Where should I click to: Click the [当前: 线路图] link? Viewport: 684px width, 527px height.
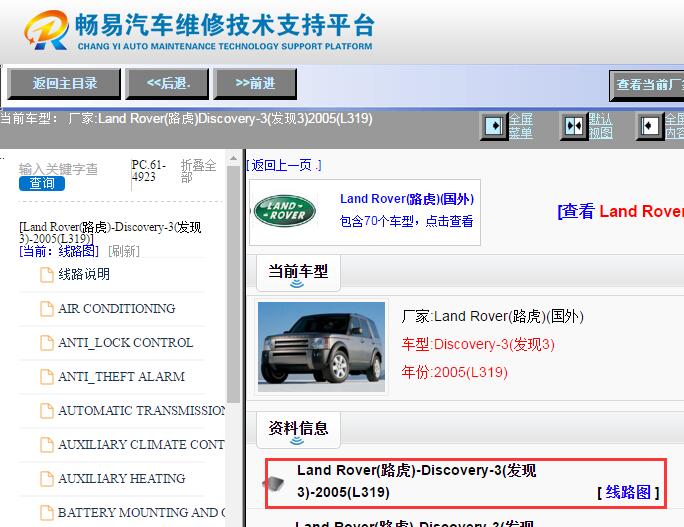[59, 251]
